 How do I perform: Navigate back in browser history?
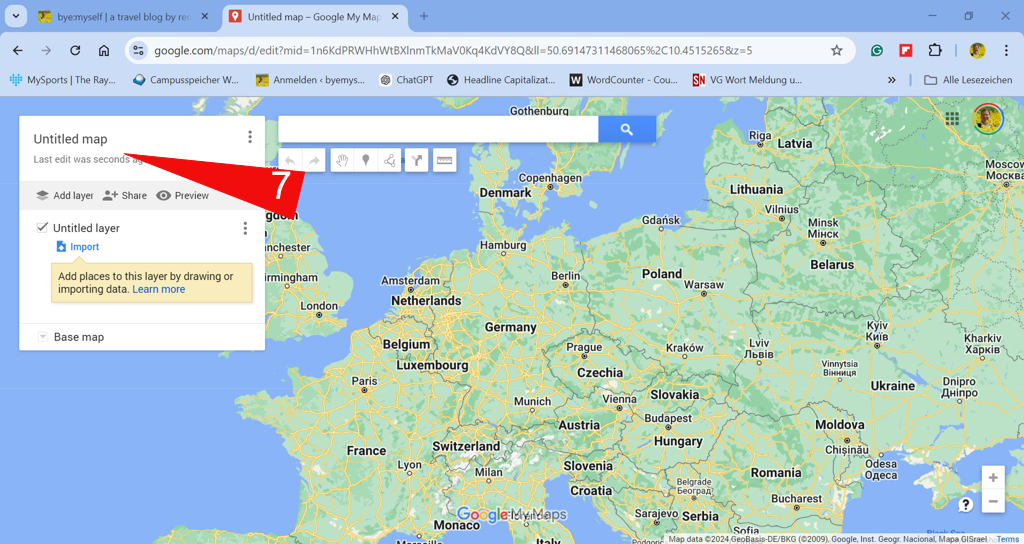point(18,50)
